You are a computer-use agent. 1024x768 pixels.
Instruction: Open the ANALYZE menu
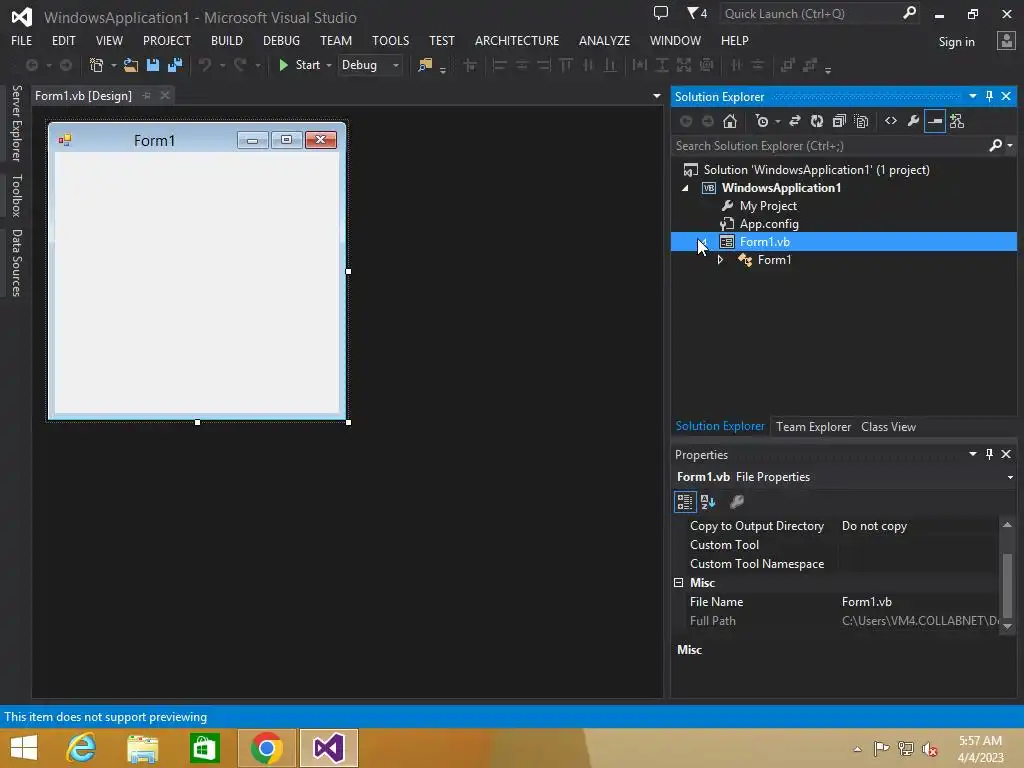[604, 40]
